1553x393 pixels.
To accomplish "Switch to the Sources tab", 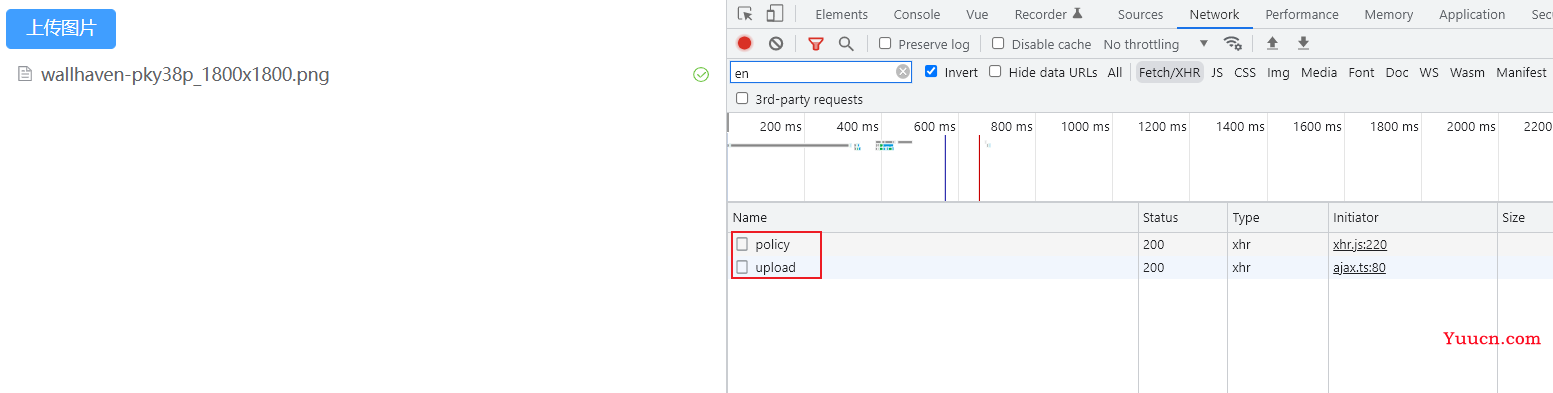I will [x=1141, y=14].
